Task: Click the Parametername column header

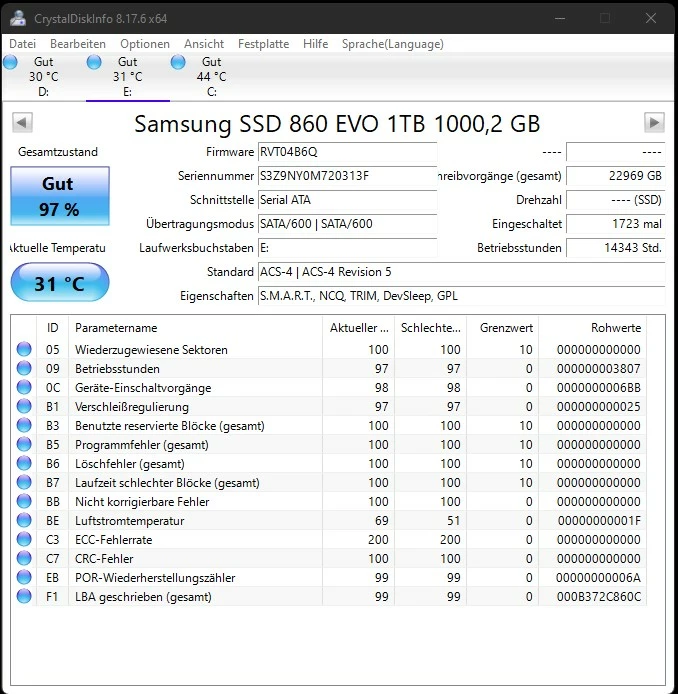Action: coord(196,328)
